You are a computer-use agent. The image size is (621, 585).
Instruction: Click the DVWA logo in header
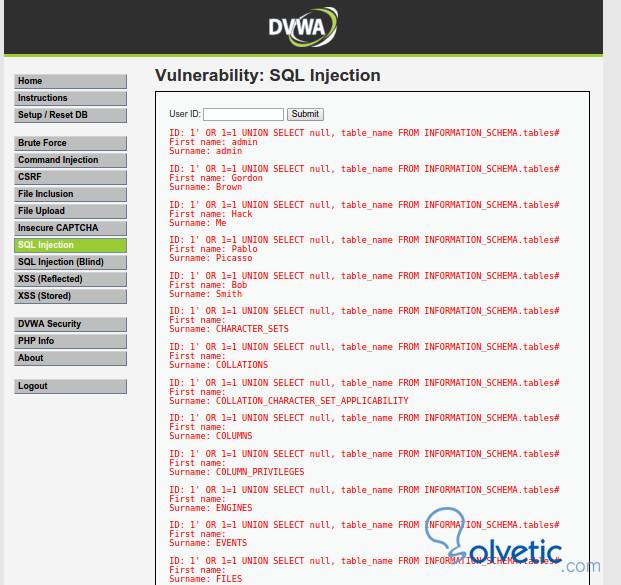pos(303,27)
